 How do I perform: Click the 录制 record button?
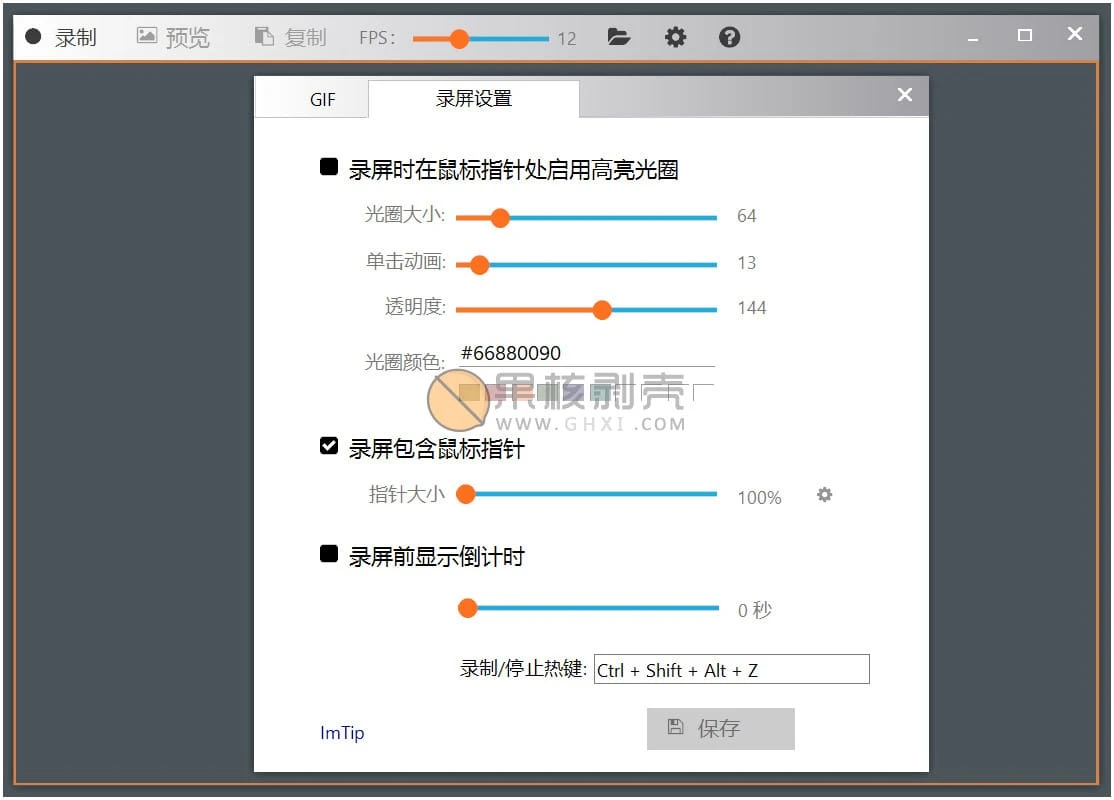click(x=62, y=38)
